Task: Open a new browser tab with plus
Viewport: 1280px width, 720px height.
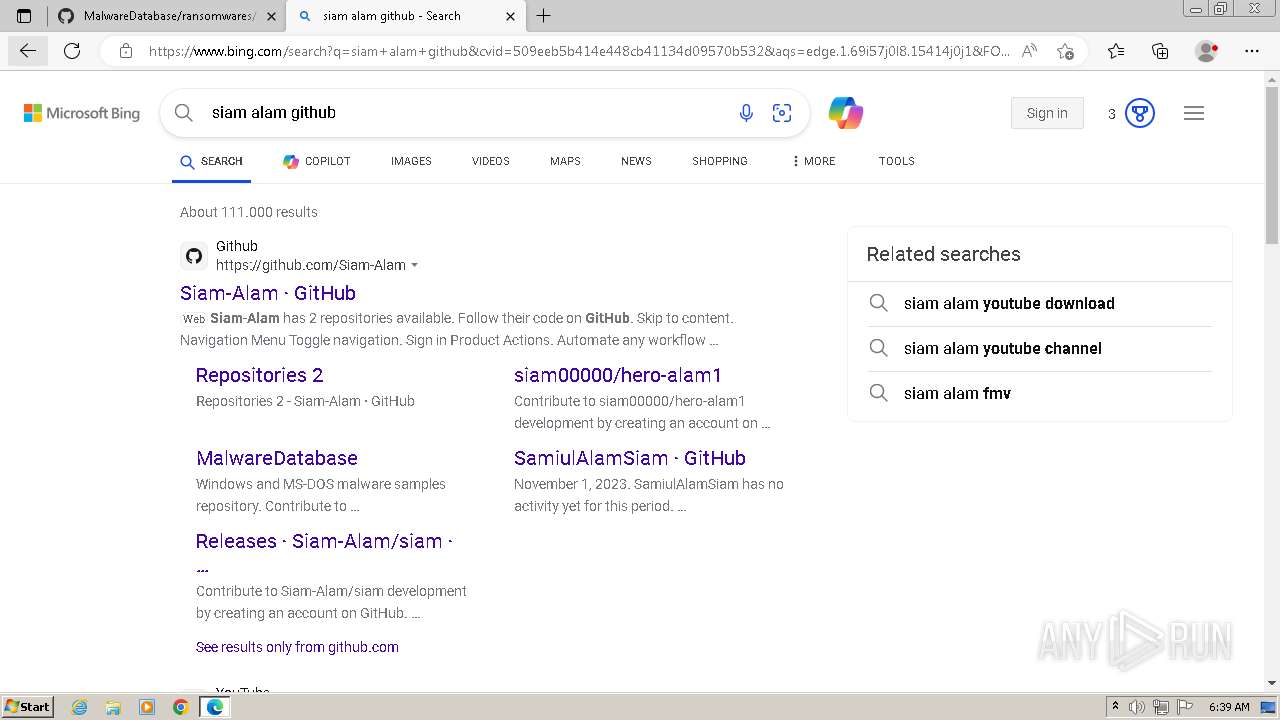Action: tap(544, 16)
